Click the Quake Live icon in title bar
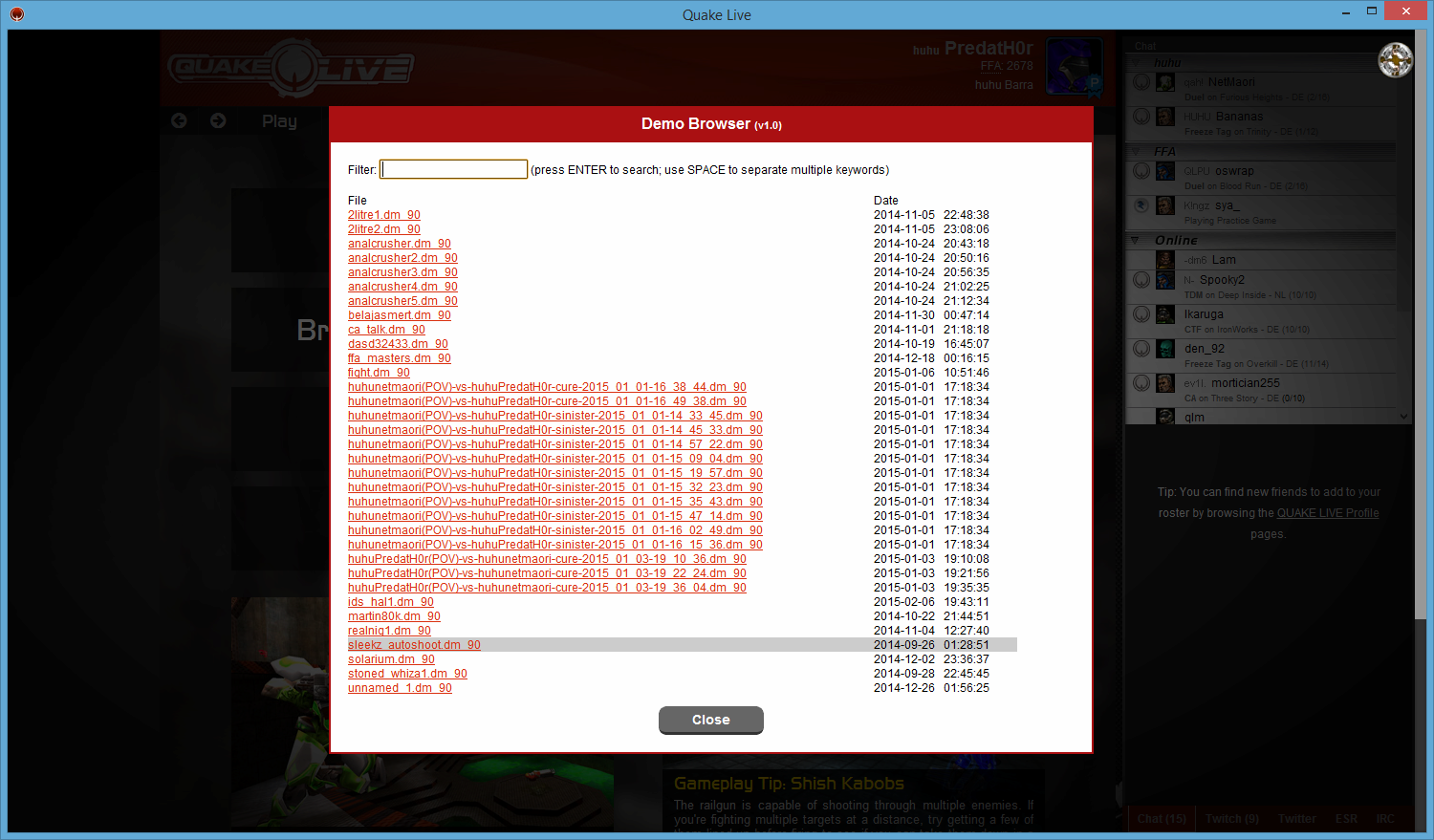Viewport: 1434px width, 840px height. tap(16, 14)
